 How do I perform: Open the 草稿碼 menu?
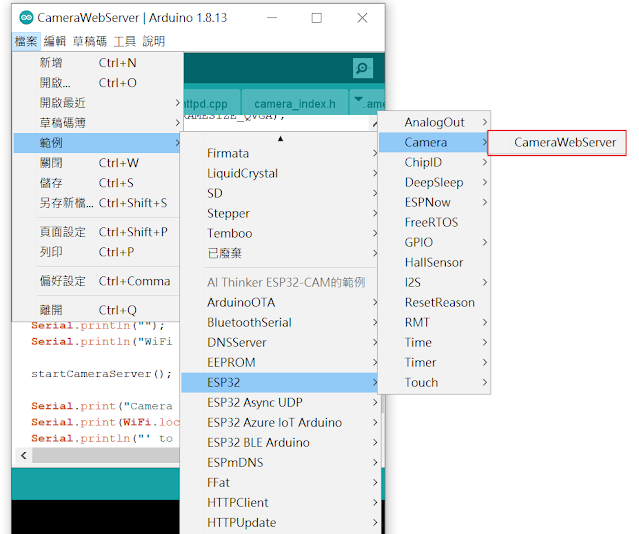[90, 41]
